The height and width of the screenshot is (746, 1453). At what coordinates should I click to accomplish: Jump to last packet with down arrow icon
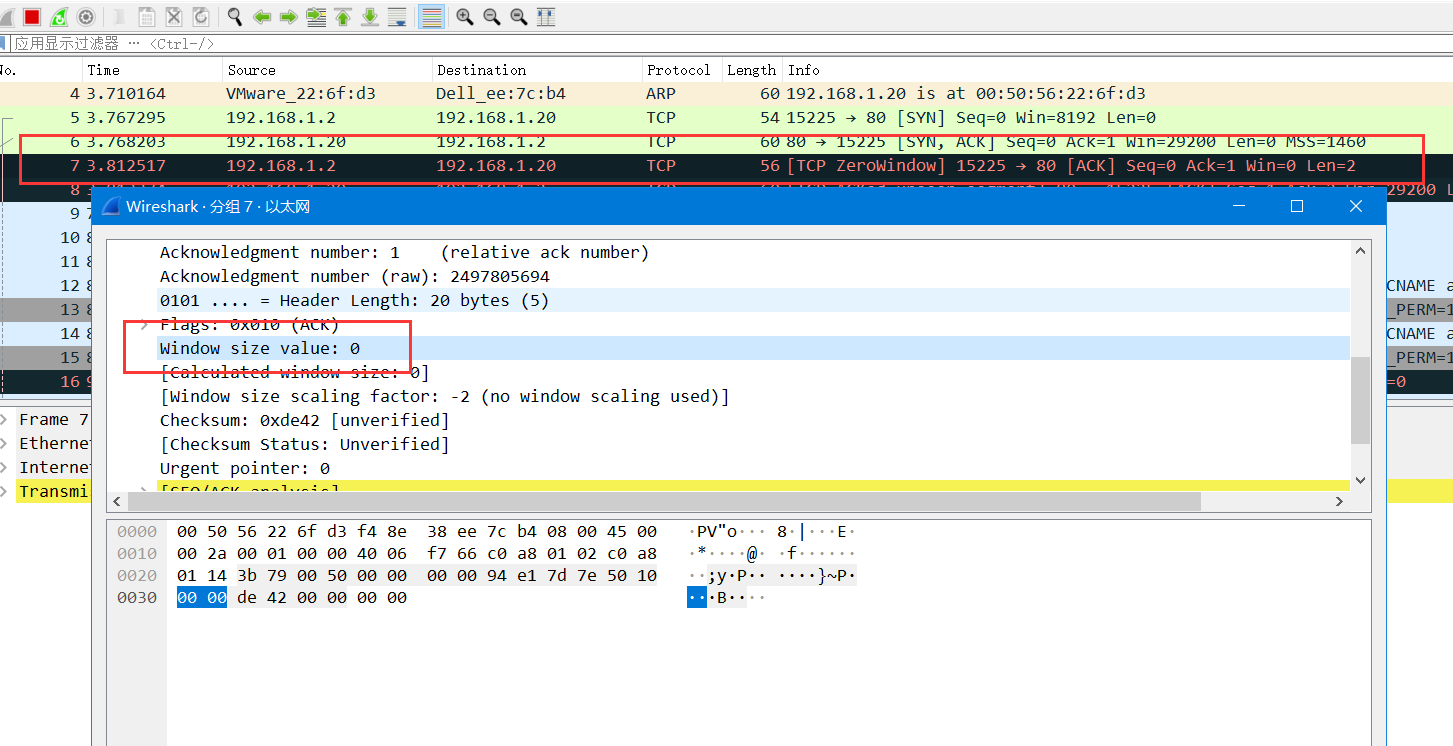(x=370, y=17)
